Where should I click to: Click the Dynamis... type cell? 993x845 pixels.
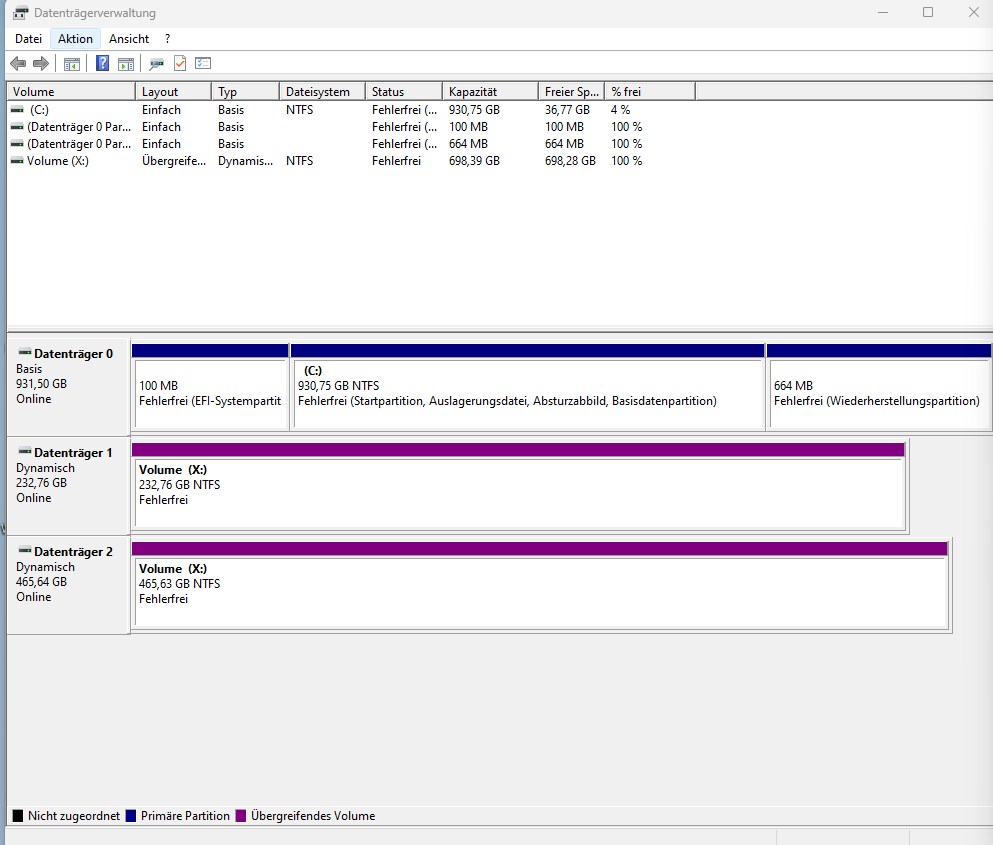246,161
